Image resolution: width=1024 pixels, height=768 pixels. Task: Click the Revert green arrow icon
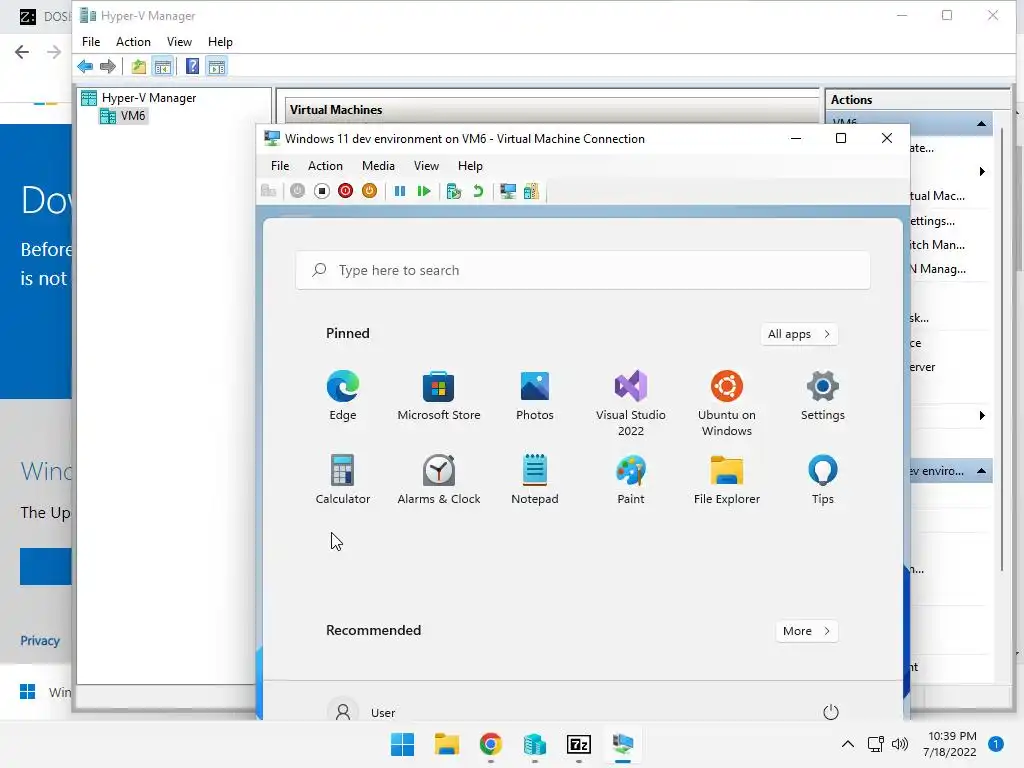pyautogui.click(x=478, y=191)
